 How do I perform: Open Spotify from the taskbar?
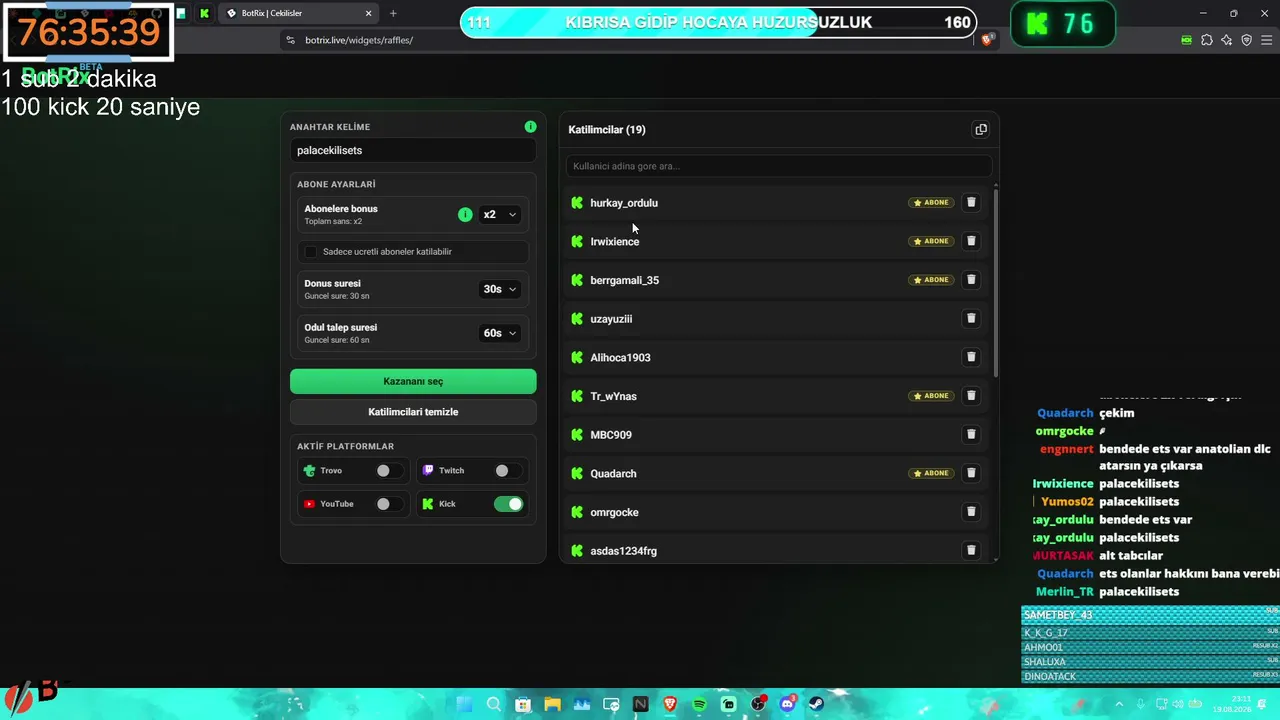coord(699,704)
